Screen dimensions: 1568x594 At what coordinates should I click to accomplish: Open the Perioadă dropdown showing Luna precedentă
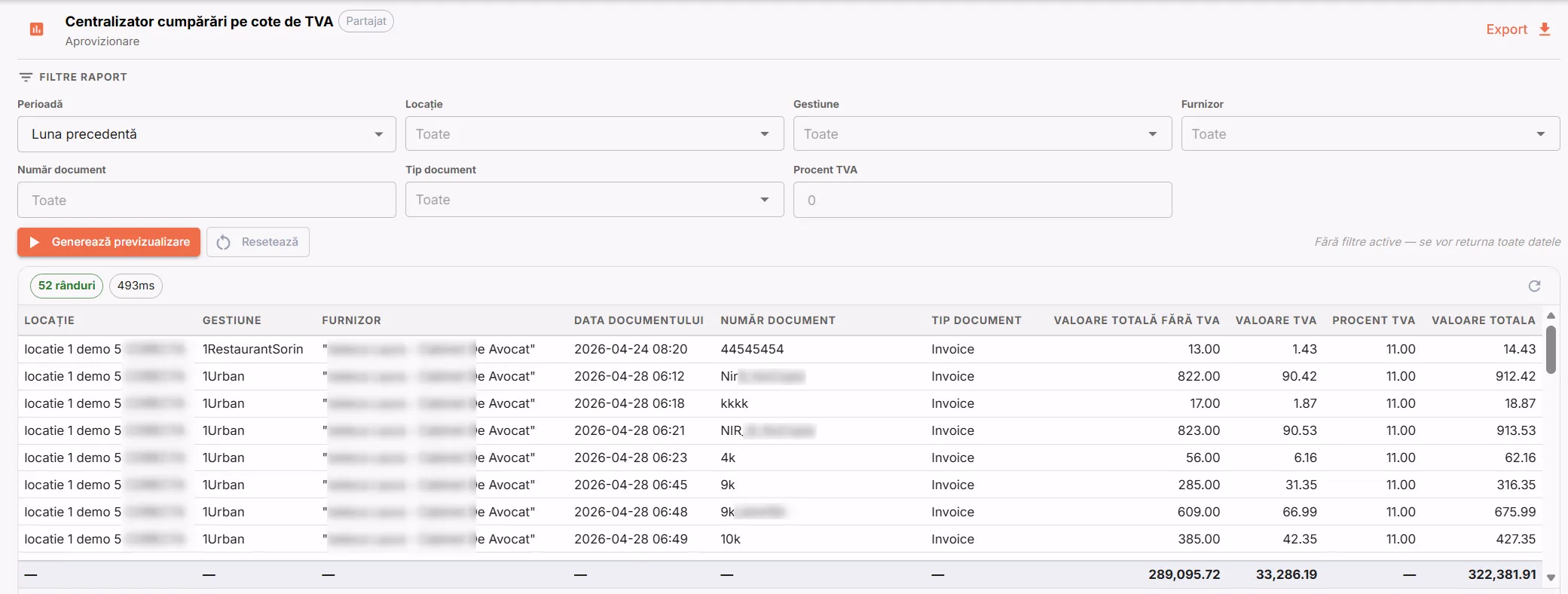coord(206,134)
